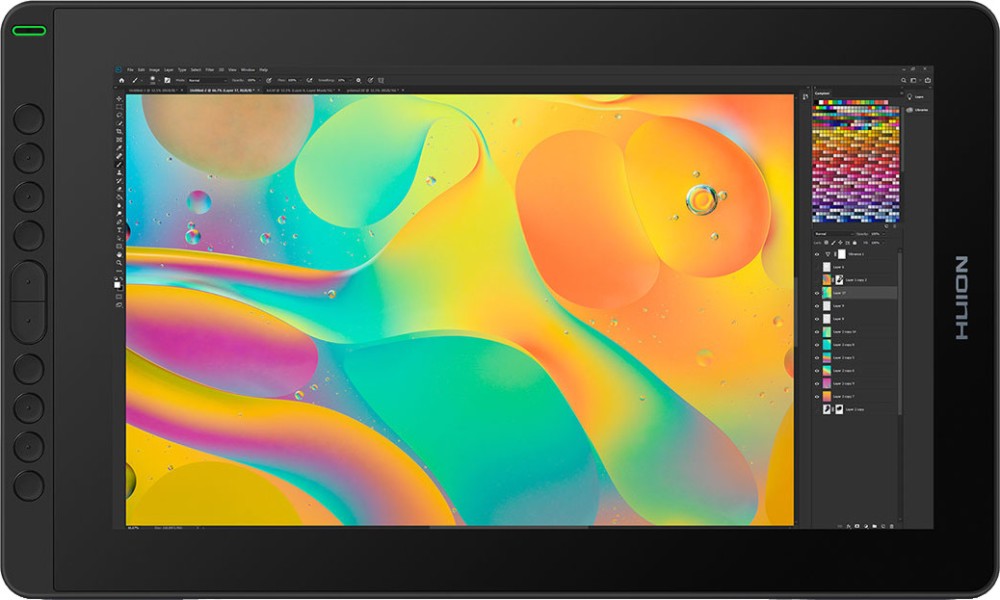This screenshot has width=1000, height=600.
Task: Switch to the Swatches panel tab
Action: coord(824,91)
